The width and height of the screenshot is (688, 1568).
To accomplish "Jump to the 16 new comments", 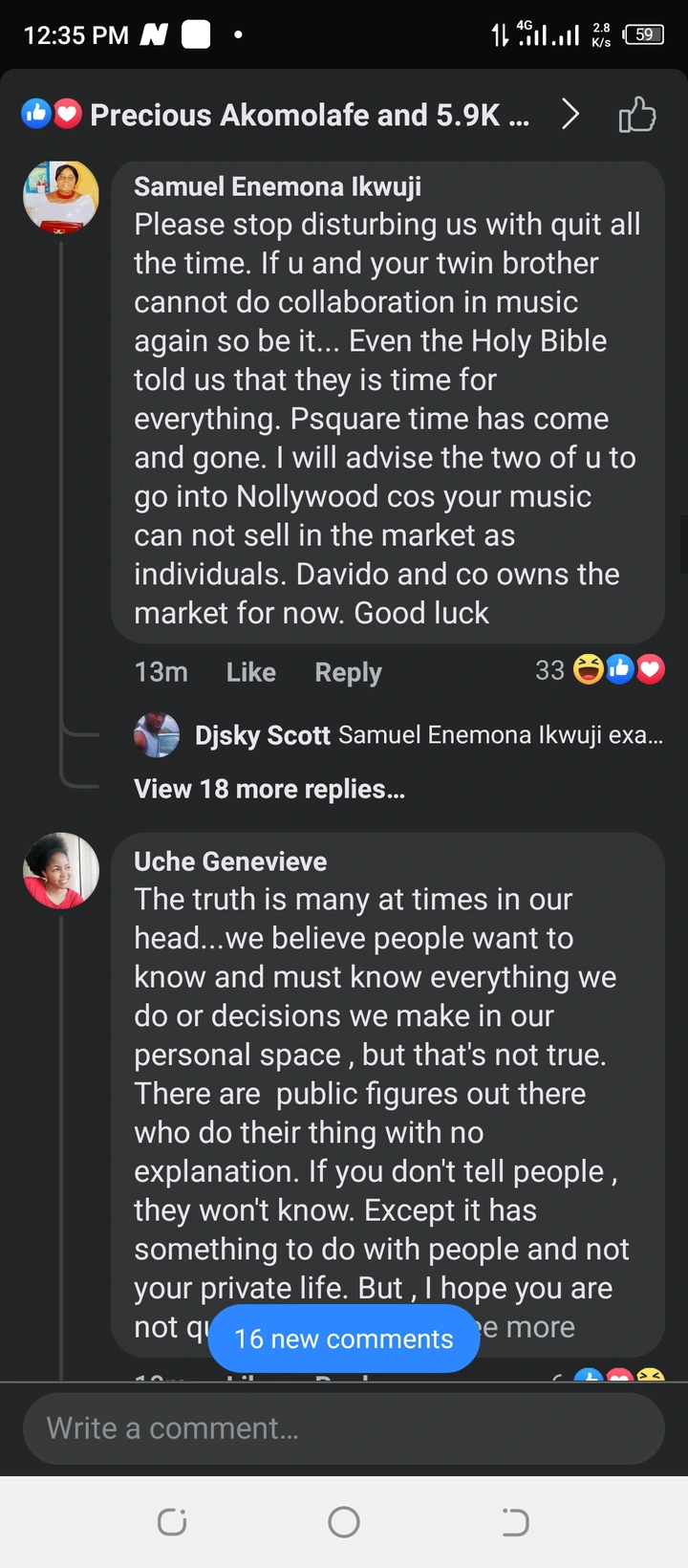I will click(344, 1339).
